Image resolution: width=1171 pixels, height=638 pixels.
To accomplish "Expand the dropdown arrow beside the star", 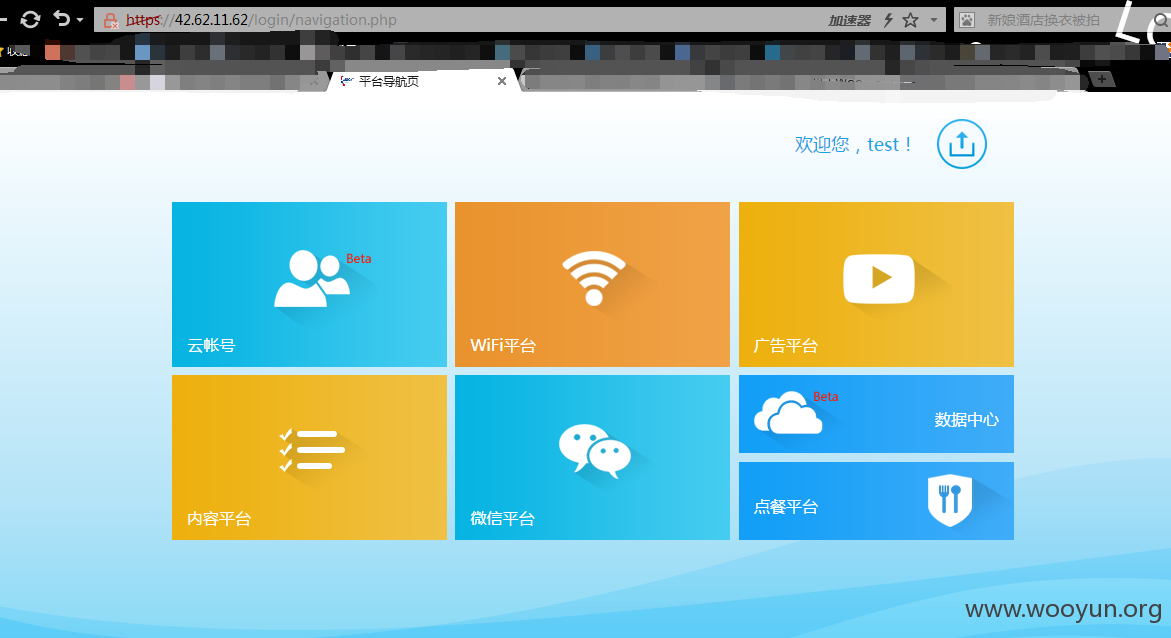I will (934, 20).
